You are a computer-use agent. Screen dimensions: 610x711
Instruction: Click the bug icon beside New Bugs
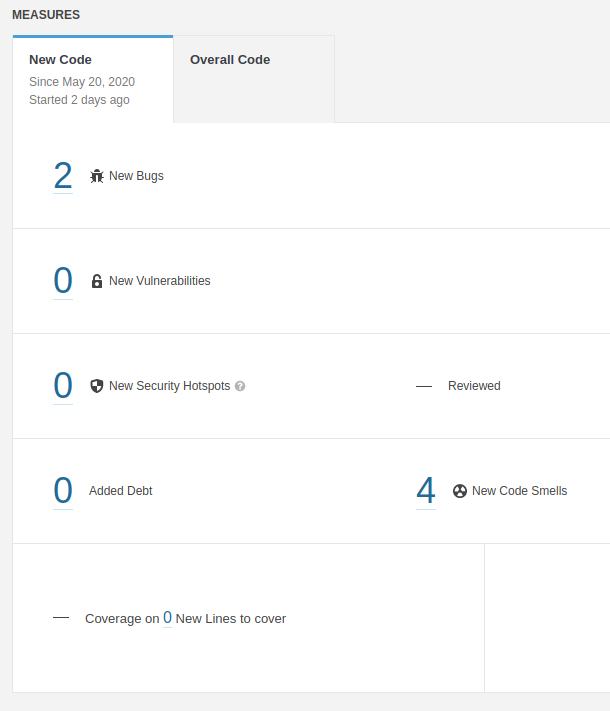click(x=97, y=176)
